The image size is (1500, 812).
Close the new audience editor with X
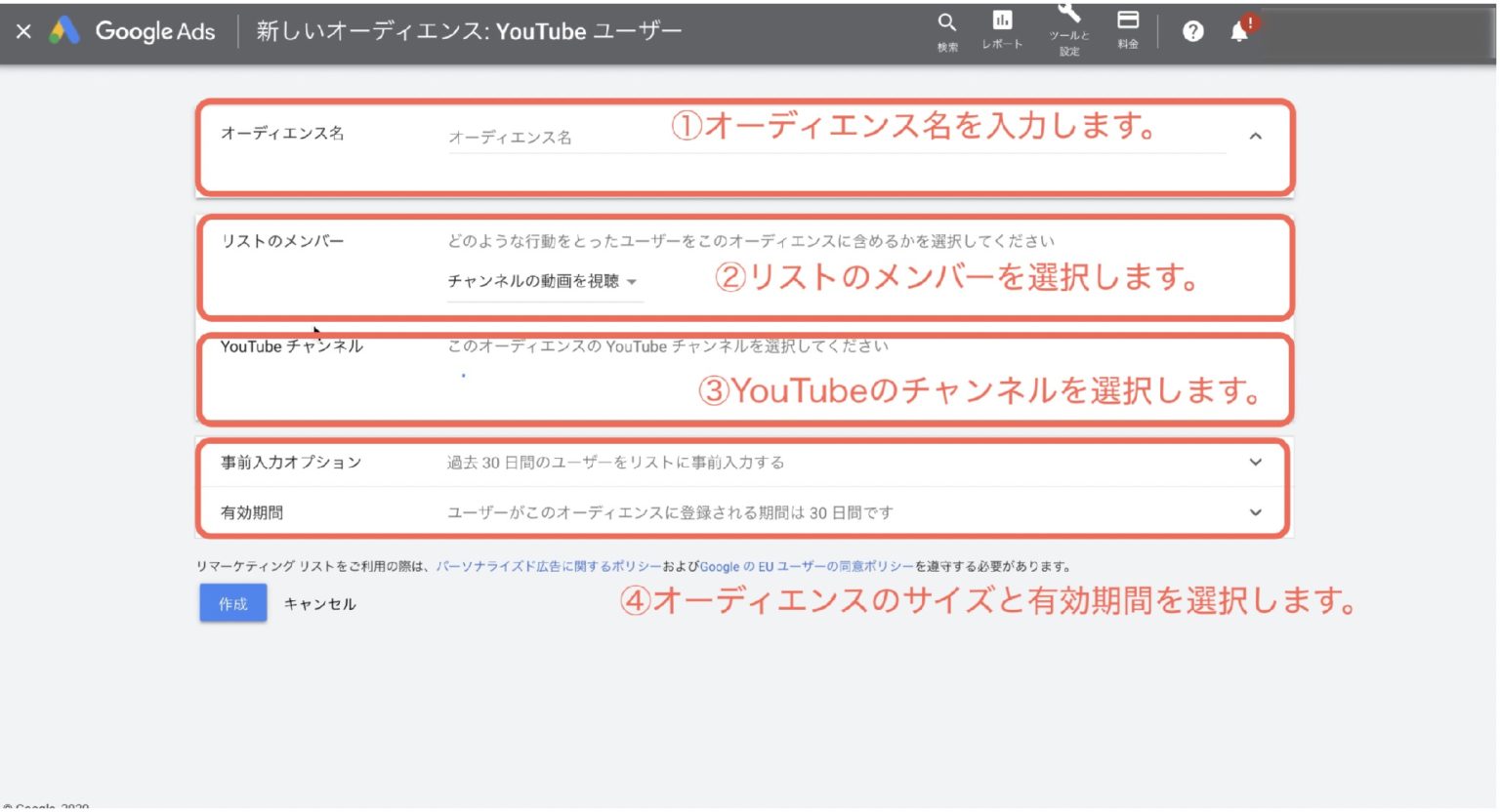[x=24, y=31]
